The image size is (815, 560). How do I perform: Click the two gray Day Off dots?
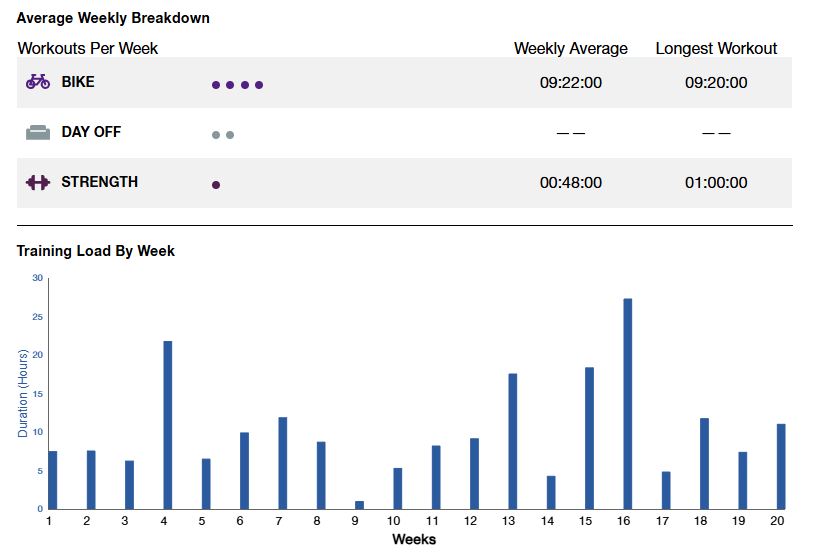(223, 135)
